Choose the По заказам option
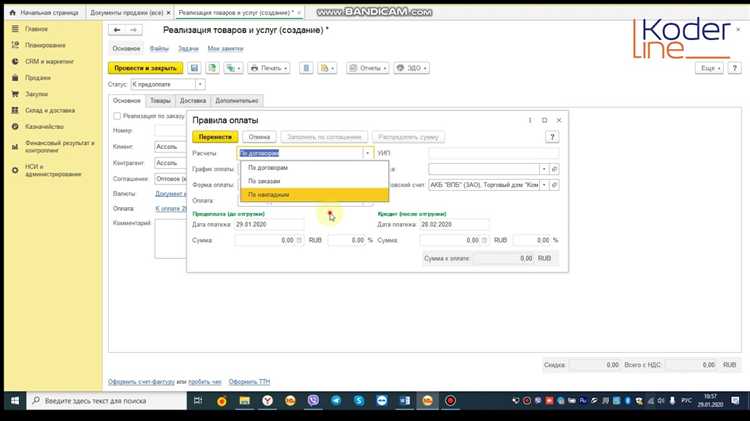The width and height of the screenshot is (750, 421). coord(264,181)
